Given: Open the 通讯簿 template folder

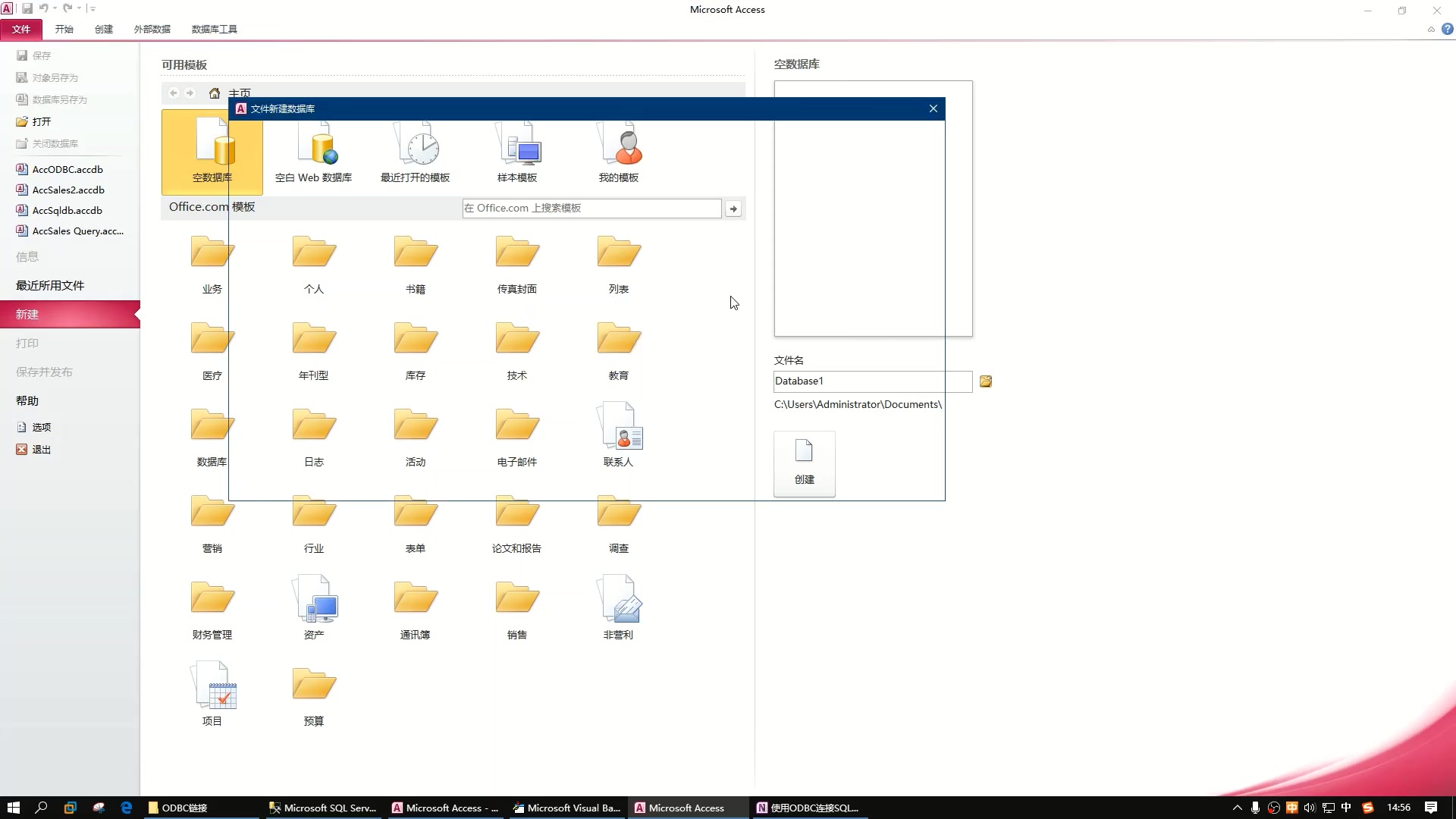Looking at the screenshot, I should 415,610.
